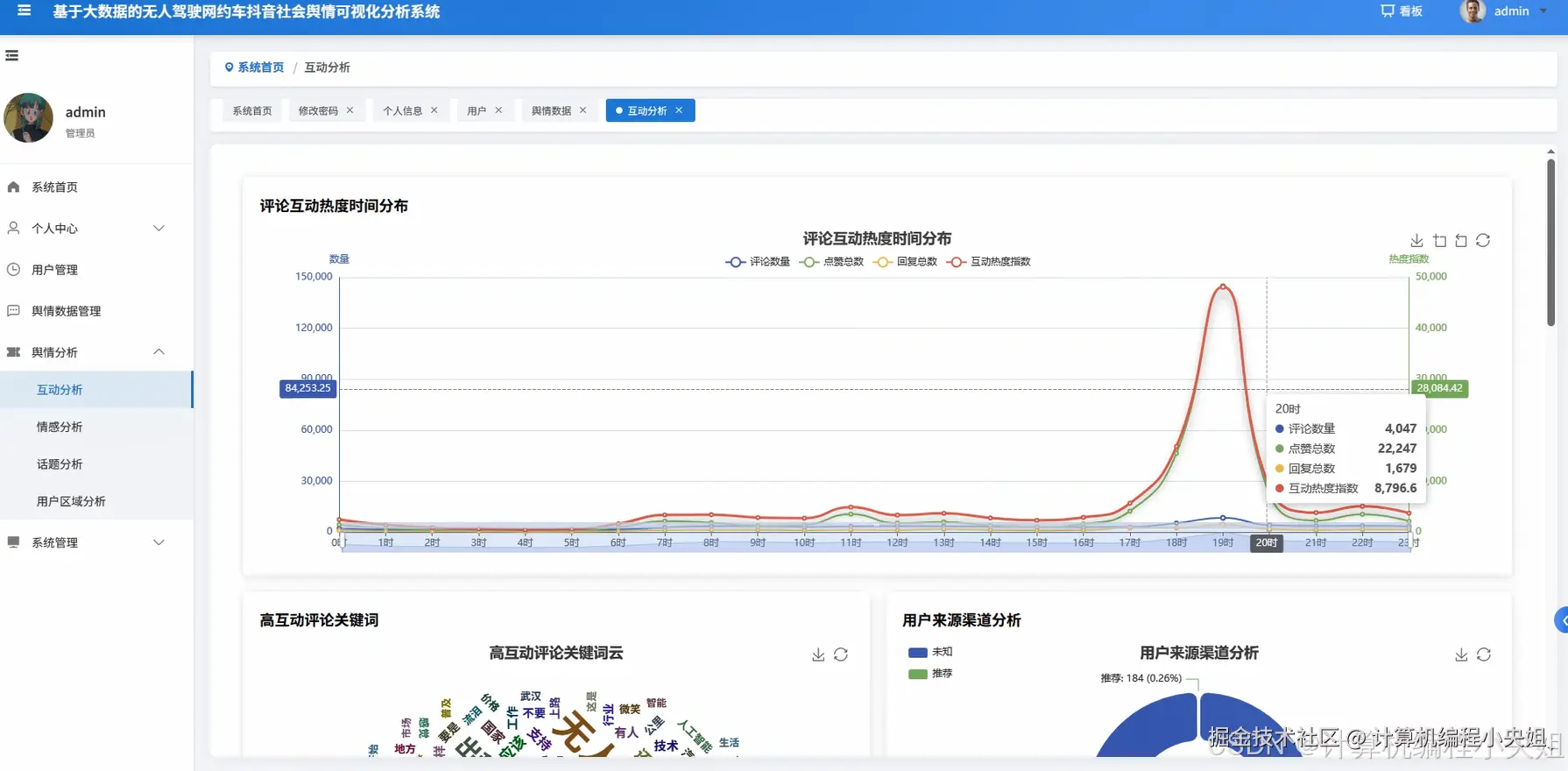The image size is (1568, 771).
Task: Open 舆情数据管理 in the sidebar
Action: [x=96, y=310]
